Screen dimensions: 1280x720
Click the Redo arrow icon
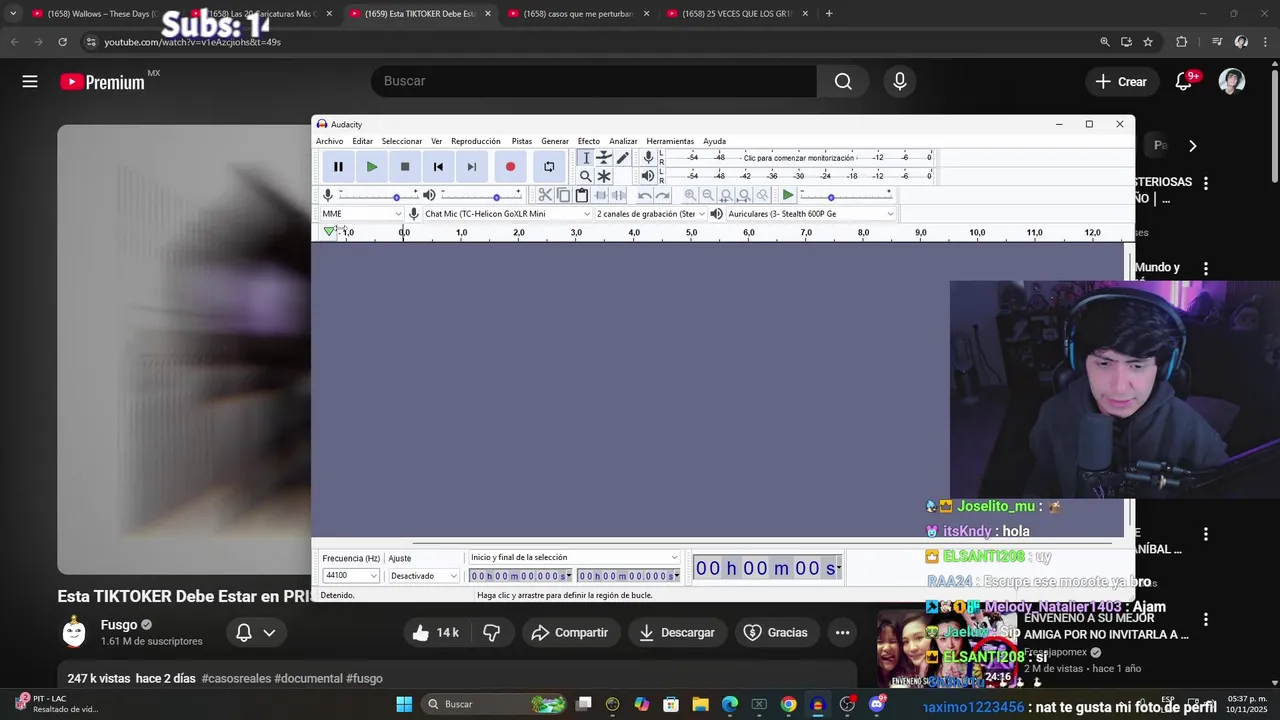pos(663,195)
